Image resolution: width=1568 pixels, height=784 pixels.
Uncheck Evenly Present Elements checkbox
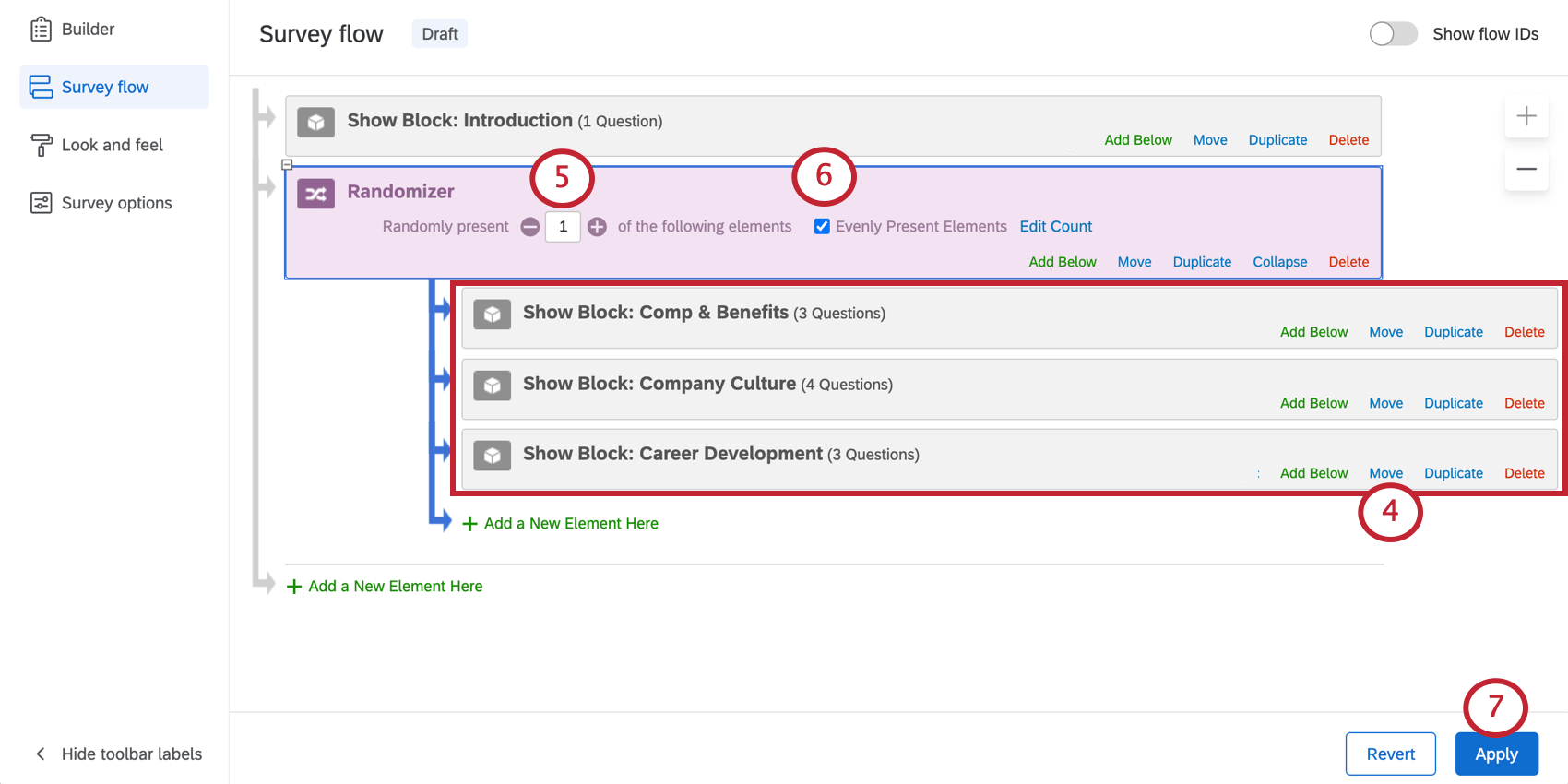(x=822, y=227)
